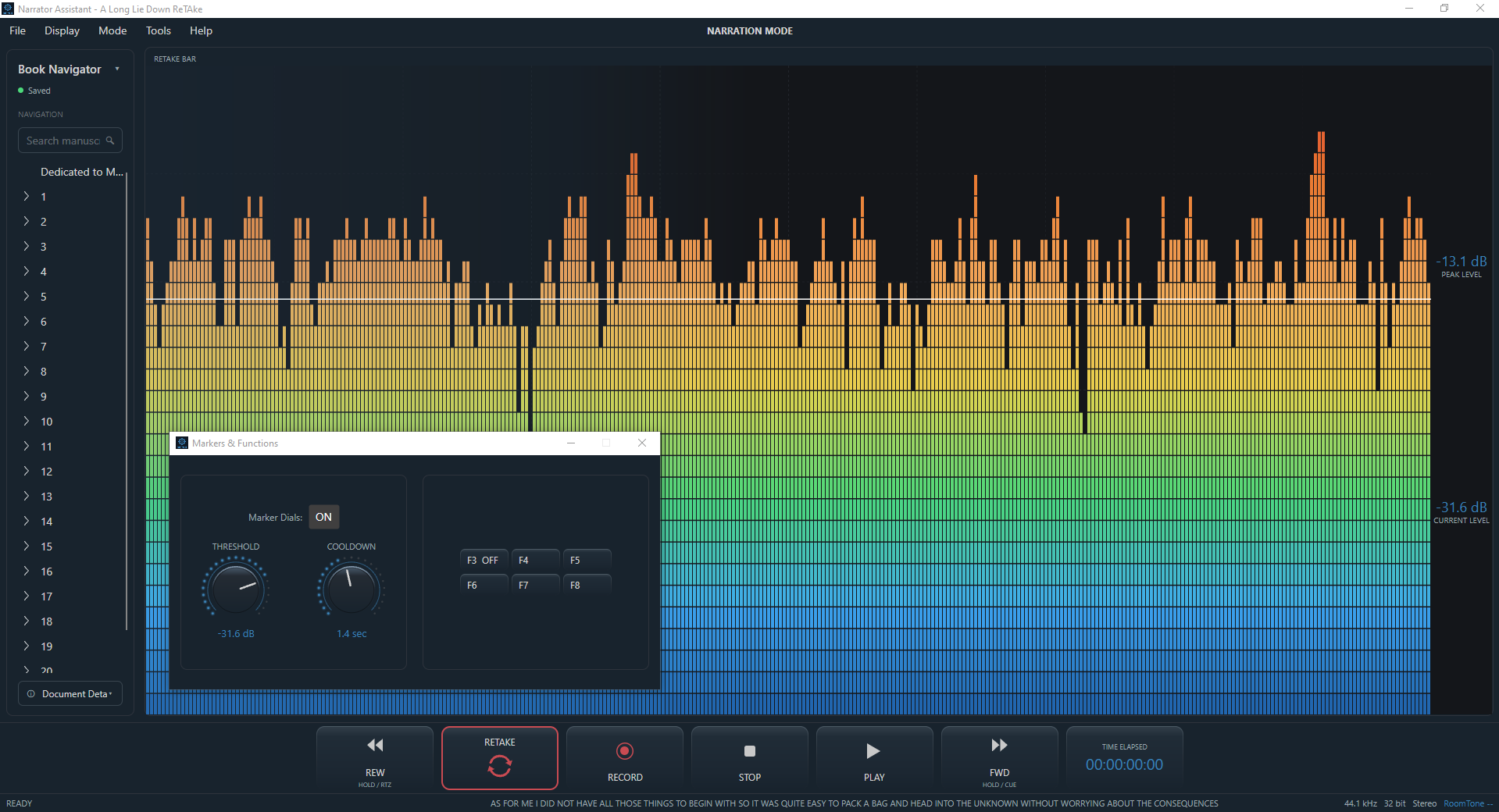
Task: Open the Tools menu
Action: [x=159, y=30]
